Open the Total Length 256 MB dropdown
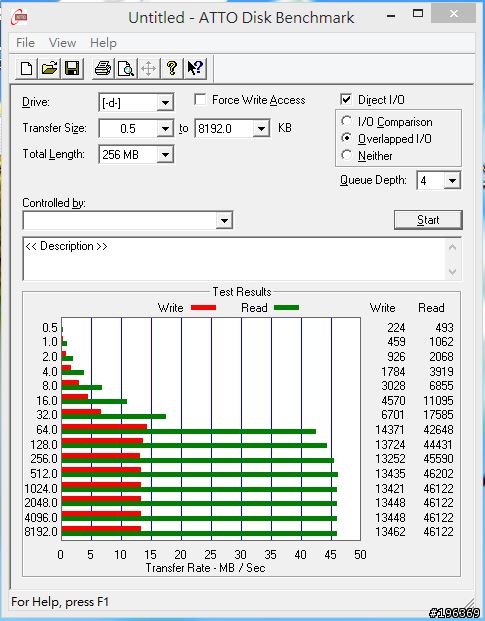The image size is (485, 621). (165, 154)
